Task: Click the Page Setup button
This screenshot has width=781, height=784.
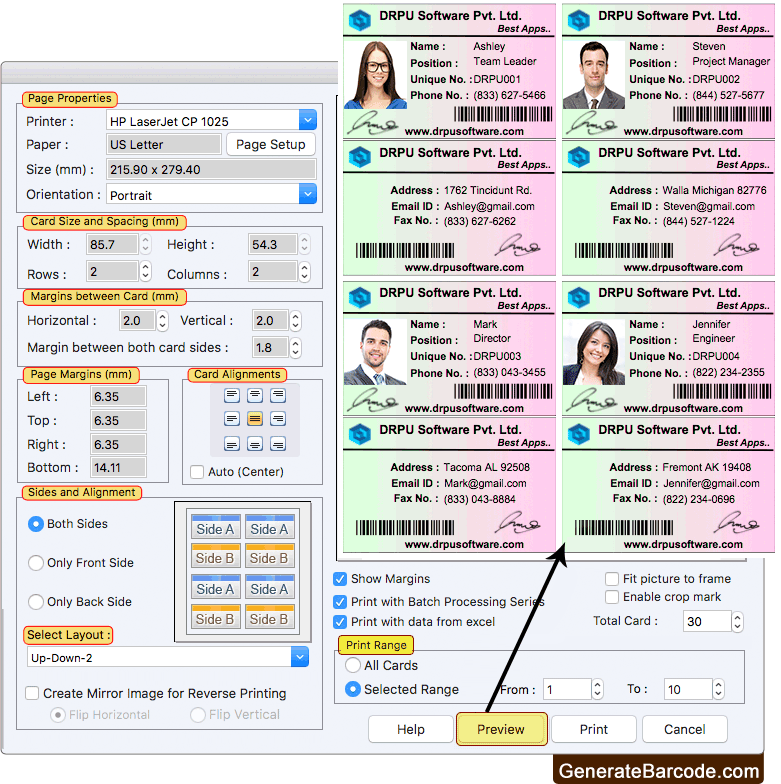Action: pyautogui.click(x=270, y=144)
